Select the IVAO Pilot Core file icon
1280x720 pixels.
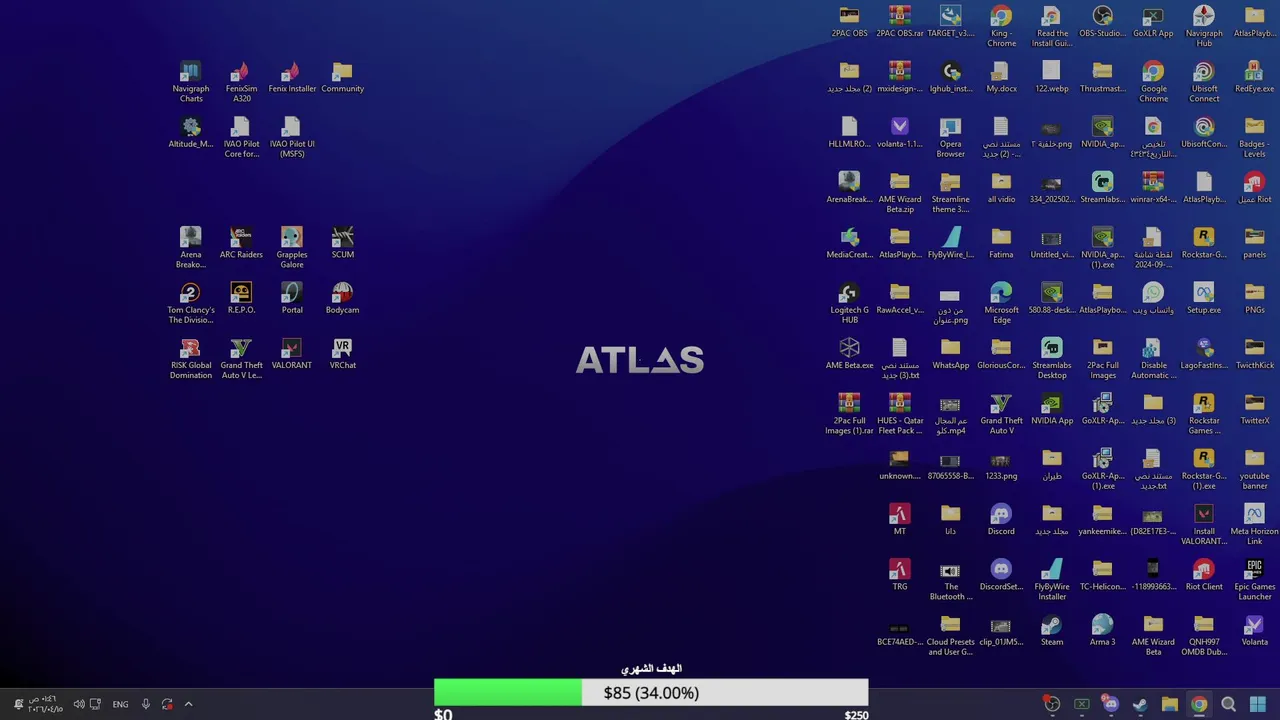[241, 137]
